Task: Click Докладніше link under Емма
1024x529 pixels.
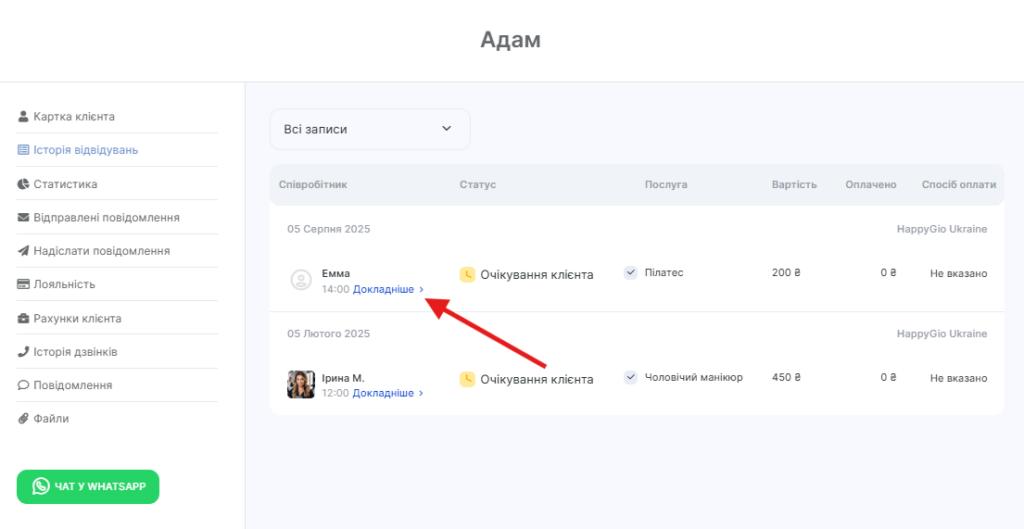Action: pyautogui.click(x=383, y=290)
